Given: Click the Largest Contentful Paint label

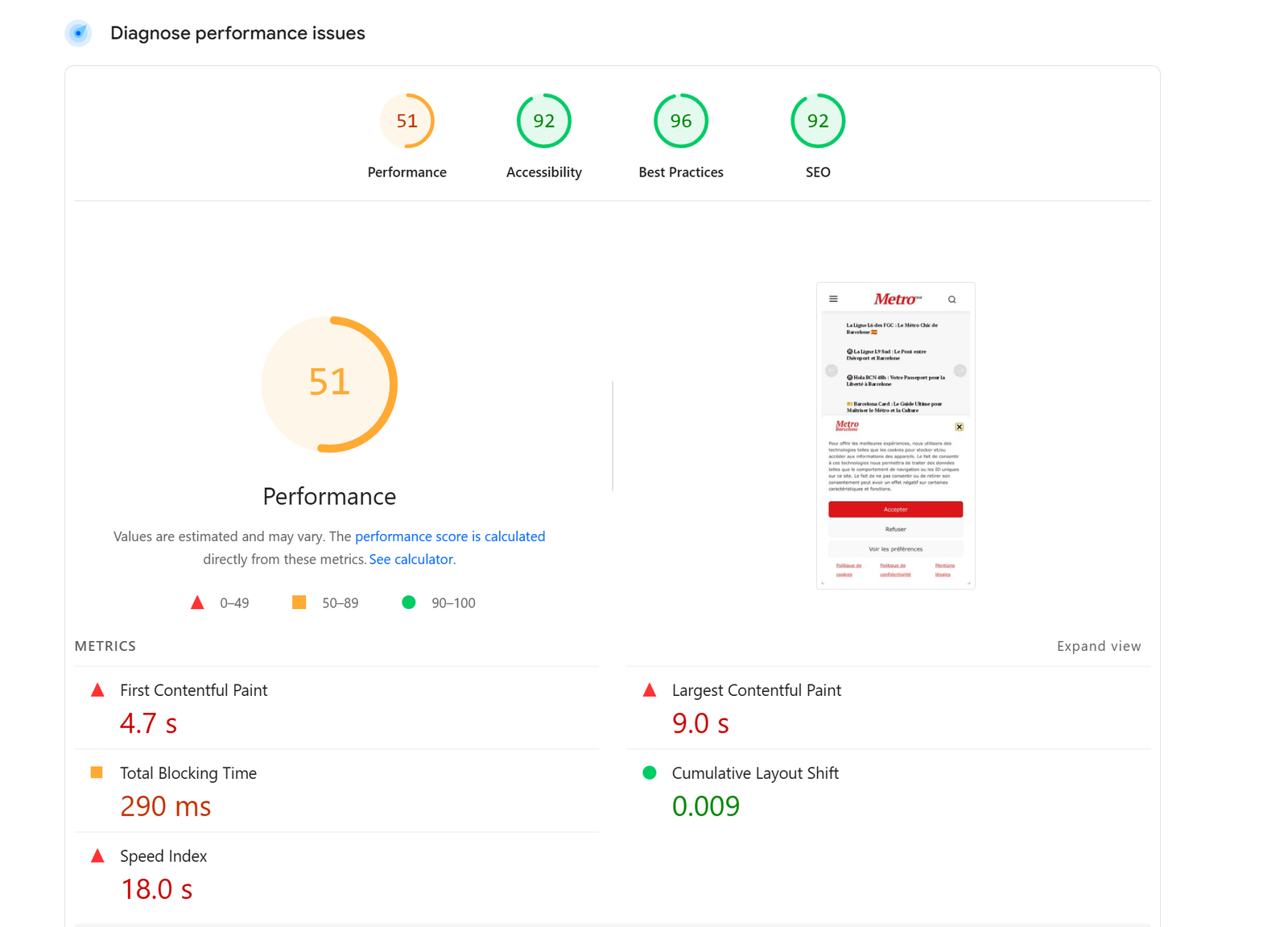Looking at the screenshot, I should coord(757,690).
